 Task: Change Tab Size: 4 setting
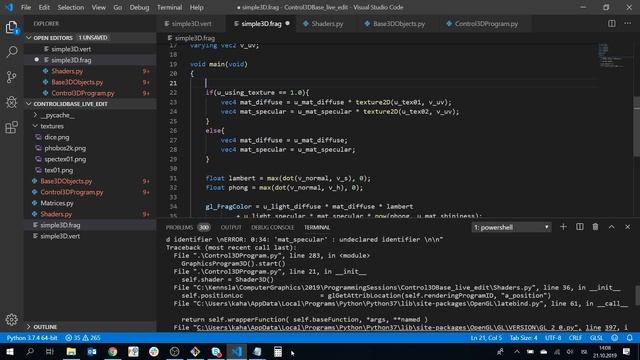click(523, 338)
